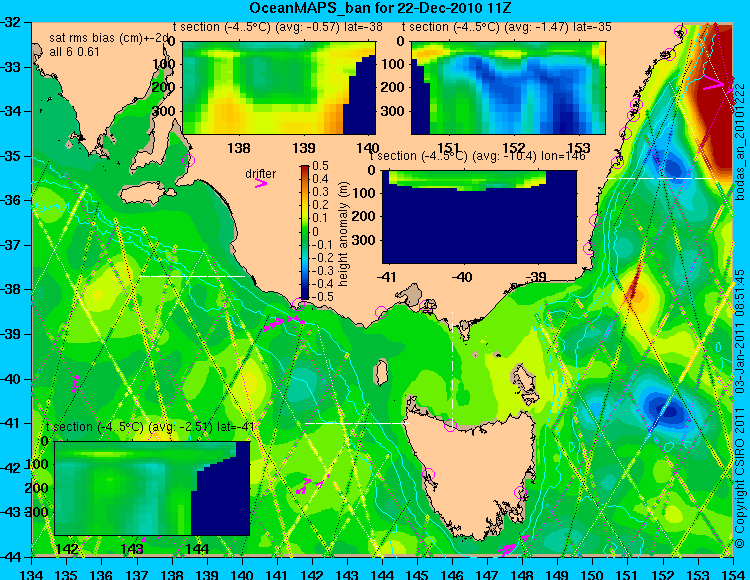Image resolution: width=750 pixels, height=580 pixels.
Task: Select the 't section' title with lat=-35
Action: coord(507,27)
